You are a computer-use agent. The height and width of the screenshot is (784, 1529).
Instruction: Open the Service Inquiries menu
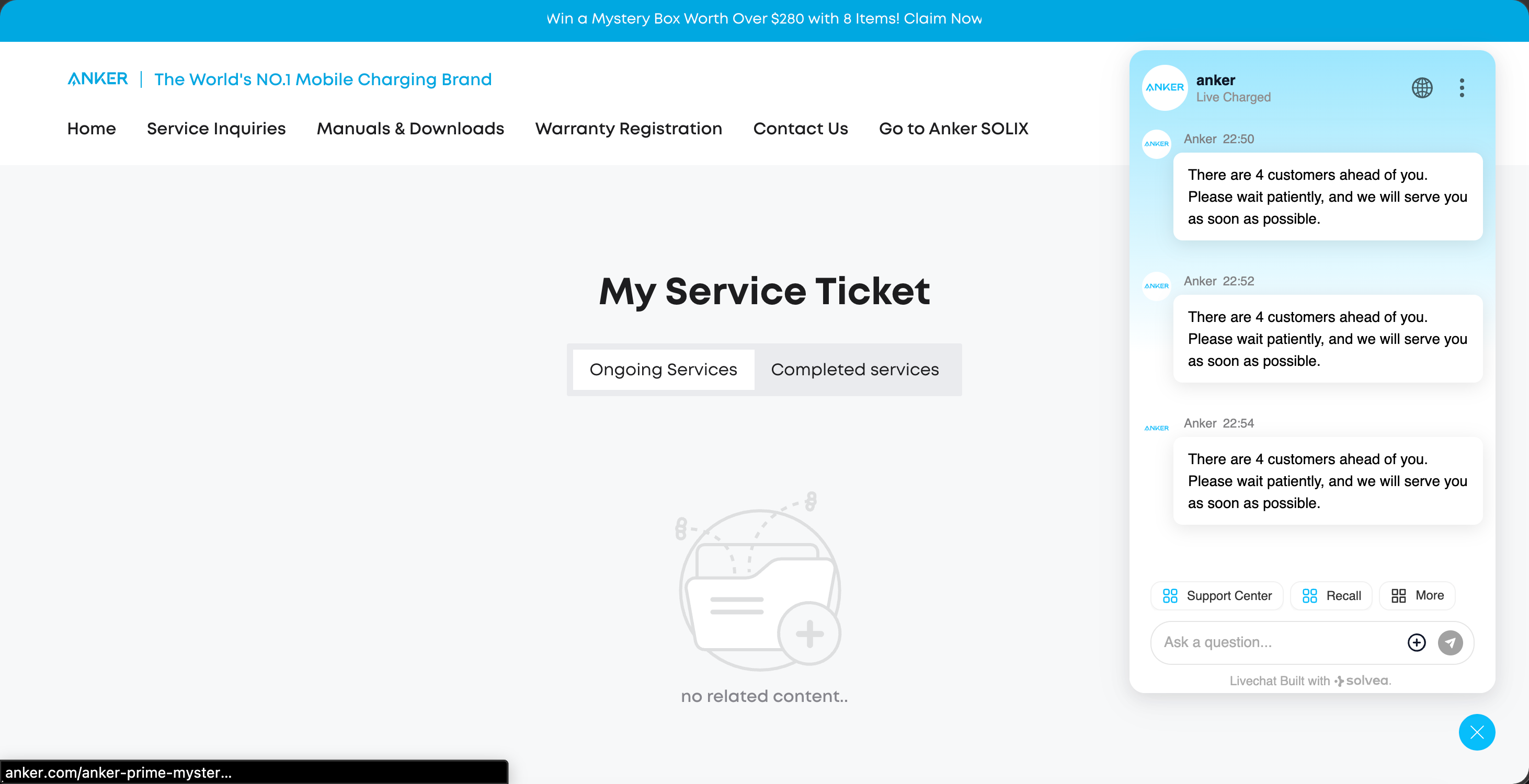pos(216,129)
